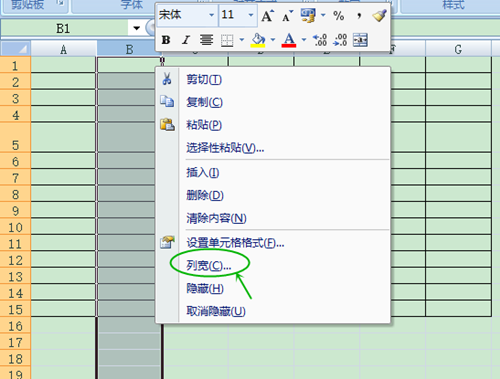Viewport: 500px width, 379px height.
Task: Click the red font color icon
Action: [289, 40]
